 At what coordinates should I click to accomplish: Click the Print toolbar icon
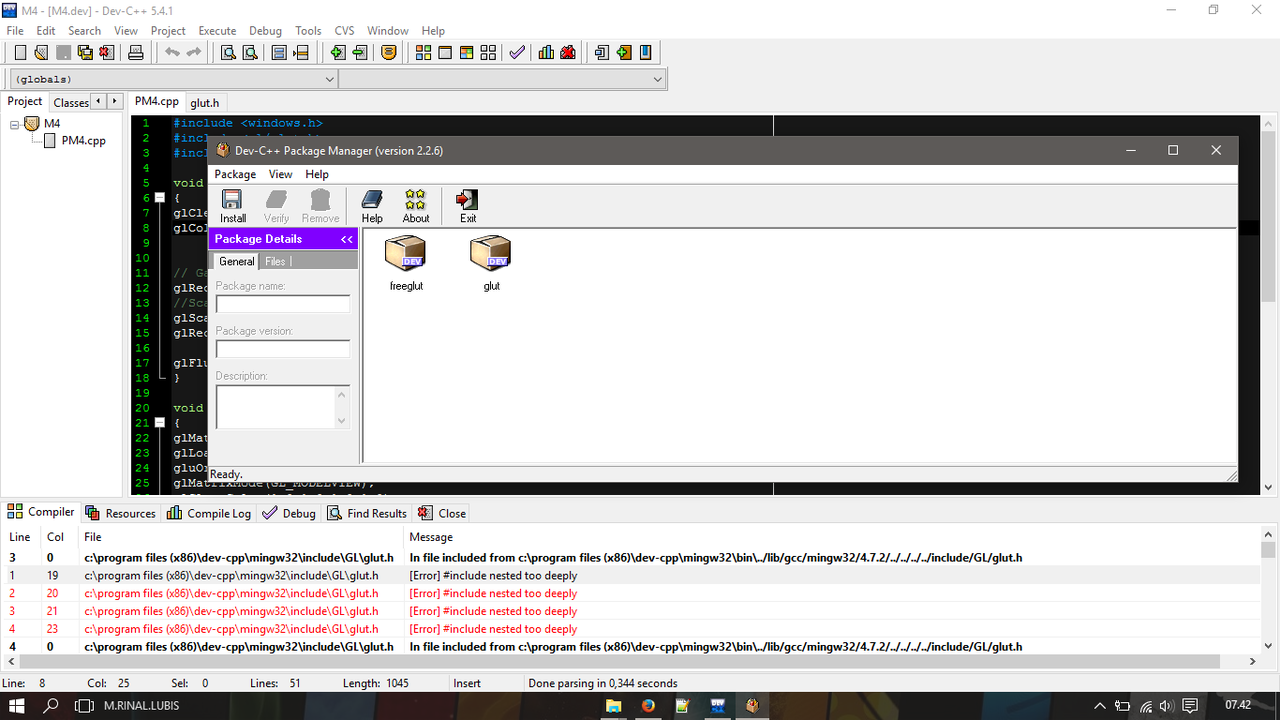pos(136,53)
